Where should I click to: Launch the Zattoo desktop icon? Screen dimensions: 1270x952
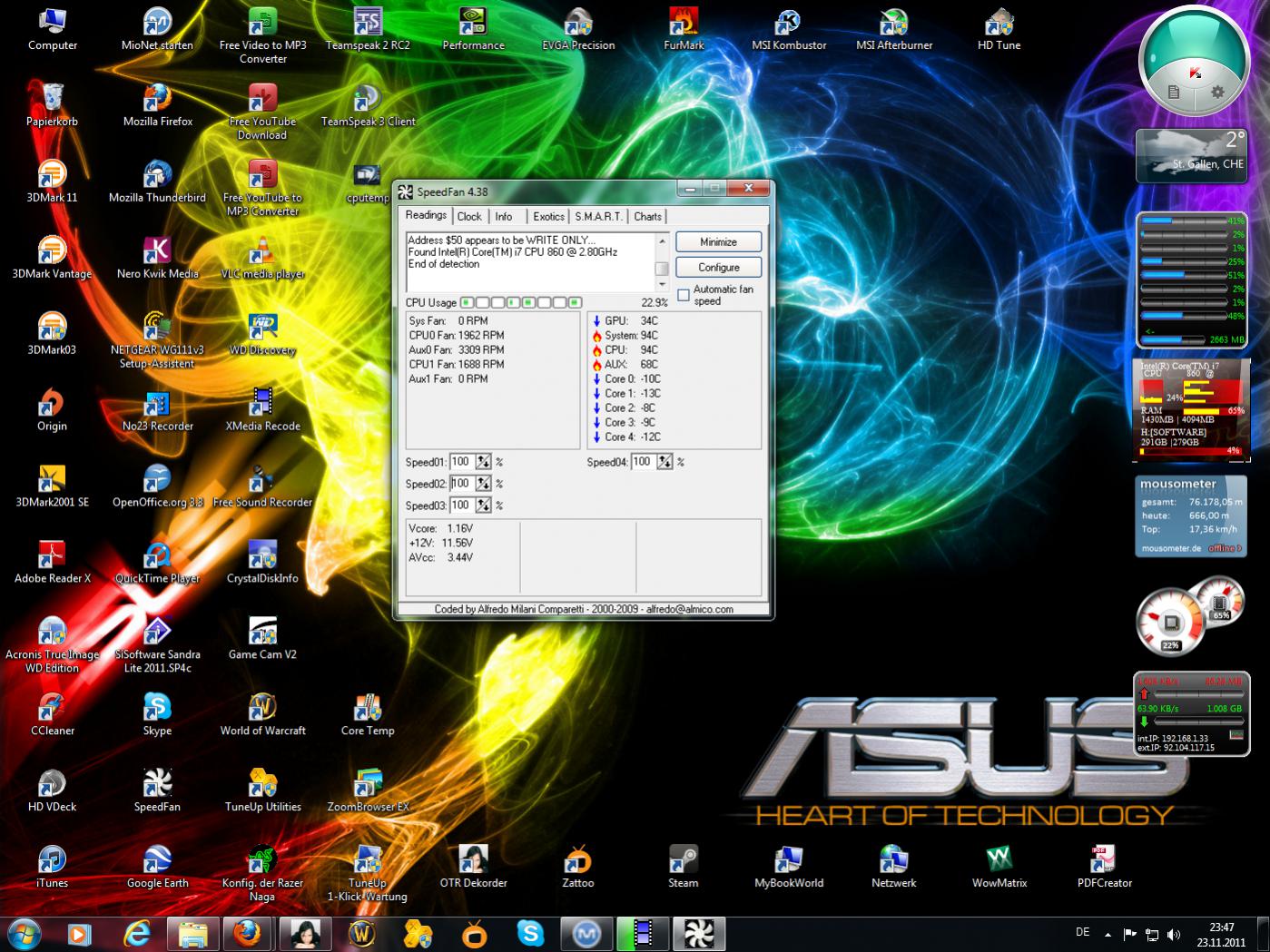click(578, 866)
